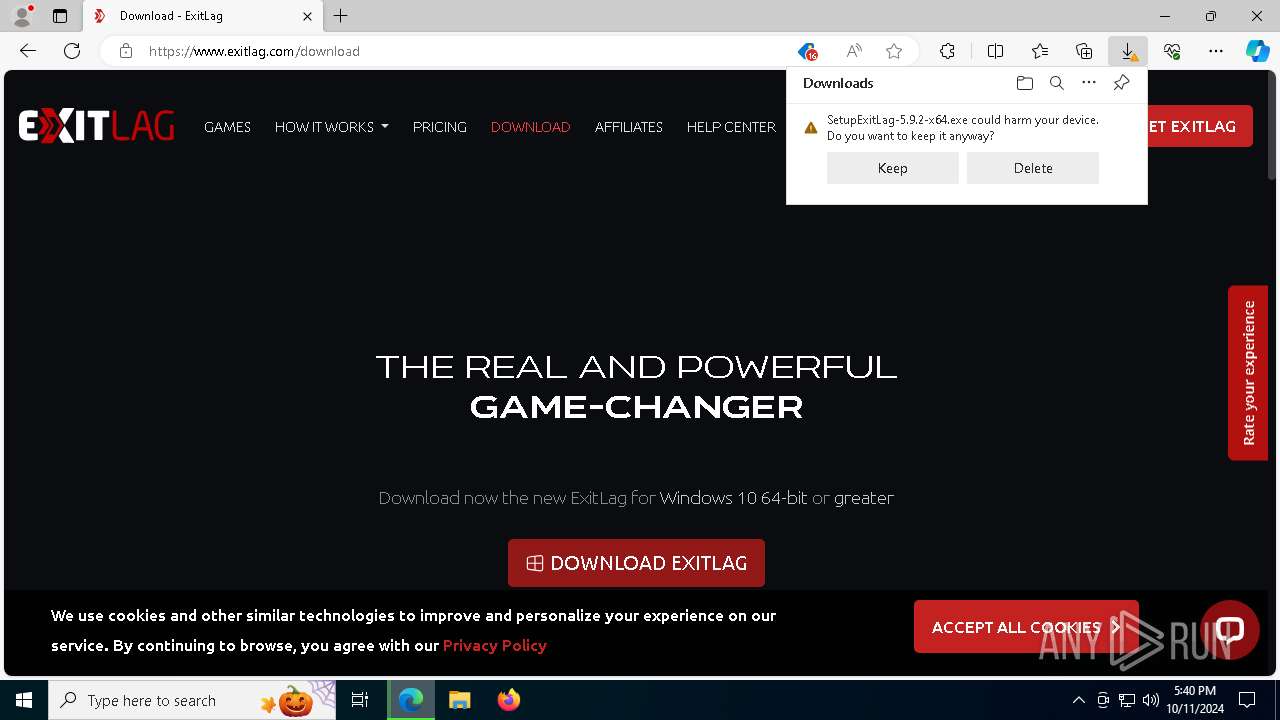
Task: Go back with the browser back arrow
Action: [28, 51]
